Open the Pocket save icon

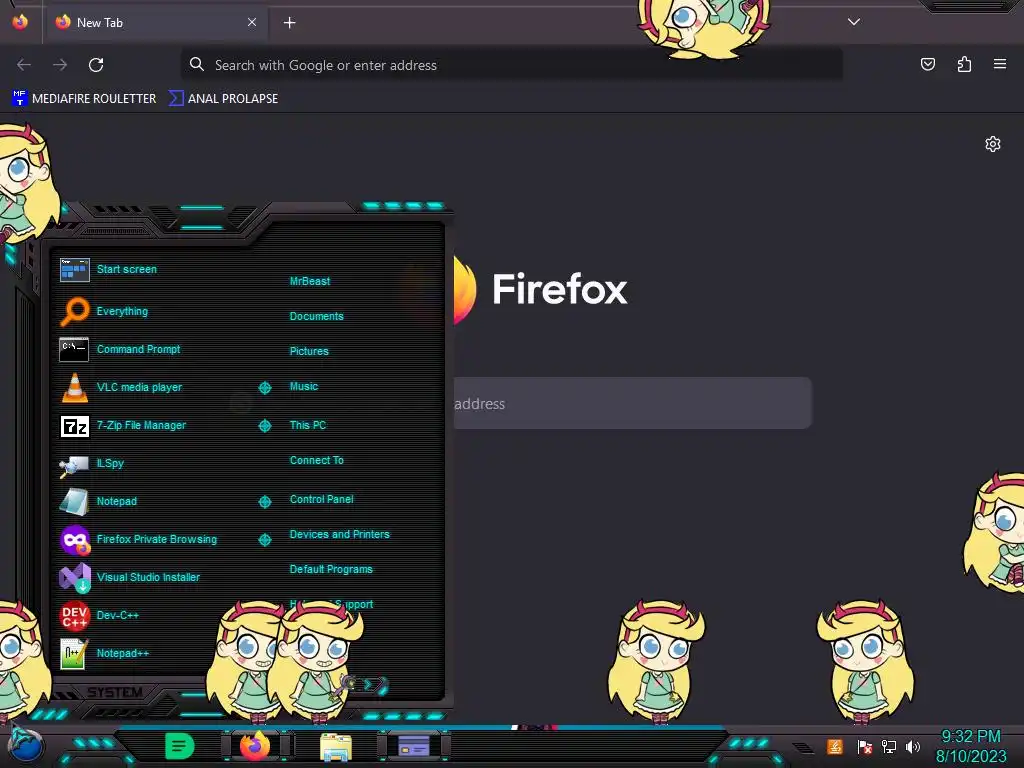pyautogui.click(x=928, y=64)
